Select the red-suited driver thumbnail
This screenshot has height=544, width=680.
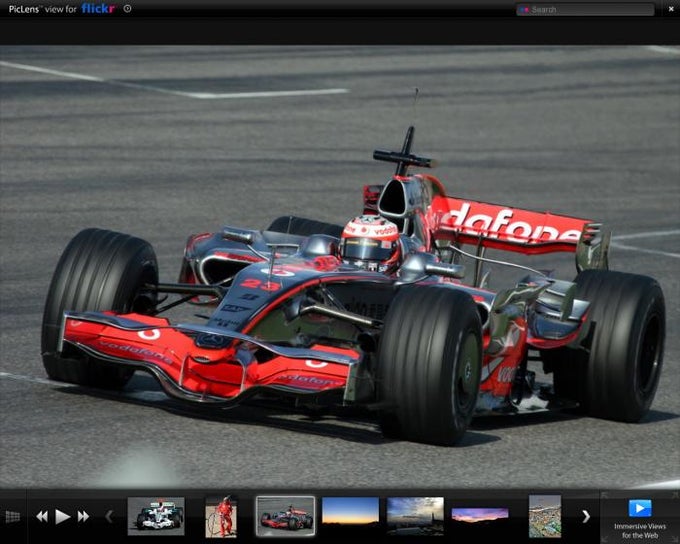click(221, 516)
